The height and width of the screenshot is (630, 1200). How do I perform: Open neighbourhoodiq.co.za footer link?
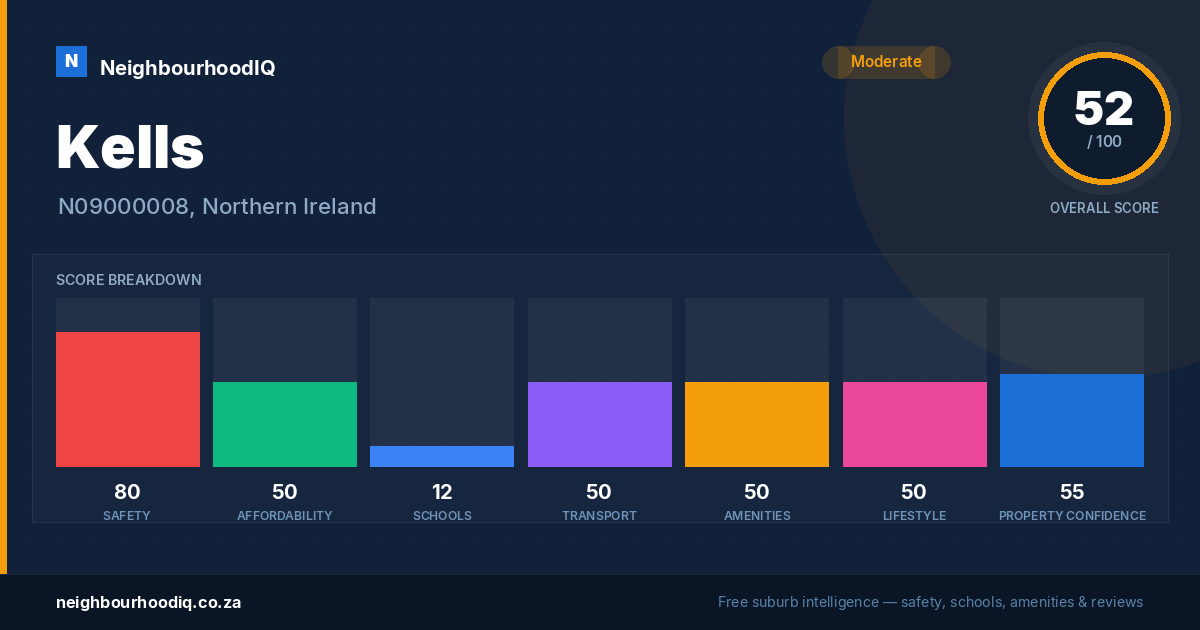coord(148,602)
